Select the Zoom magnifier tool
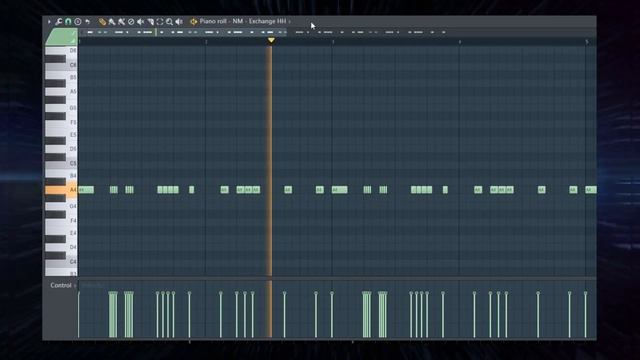Image resolution: width=640 pixels, height=360 pixels. point(169,22)
